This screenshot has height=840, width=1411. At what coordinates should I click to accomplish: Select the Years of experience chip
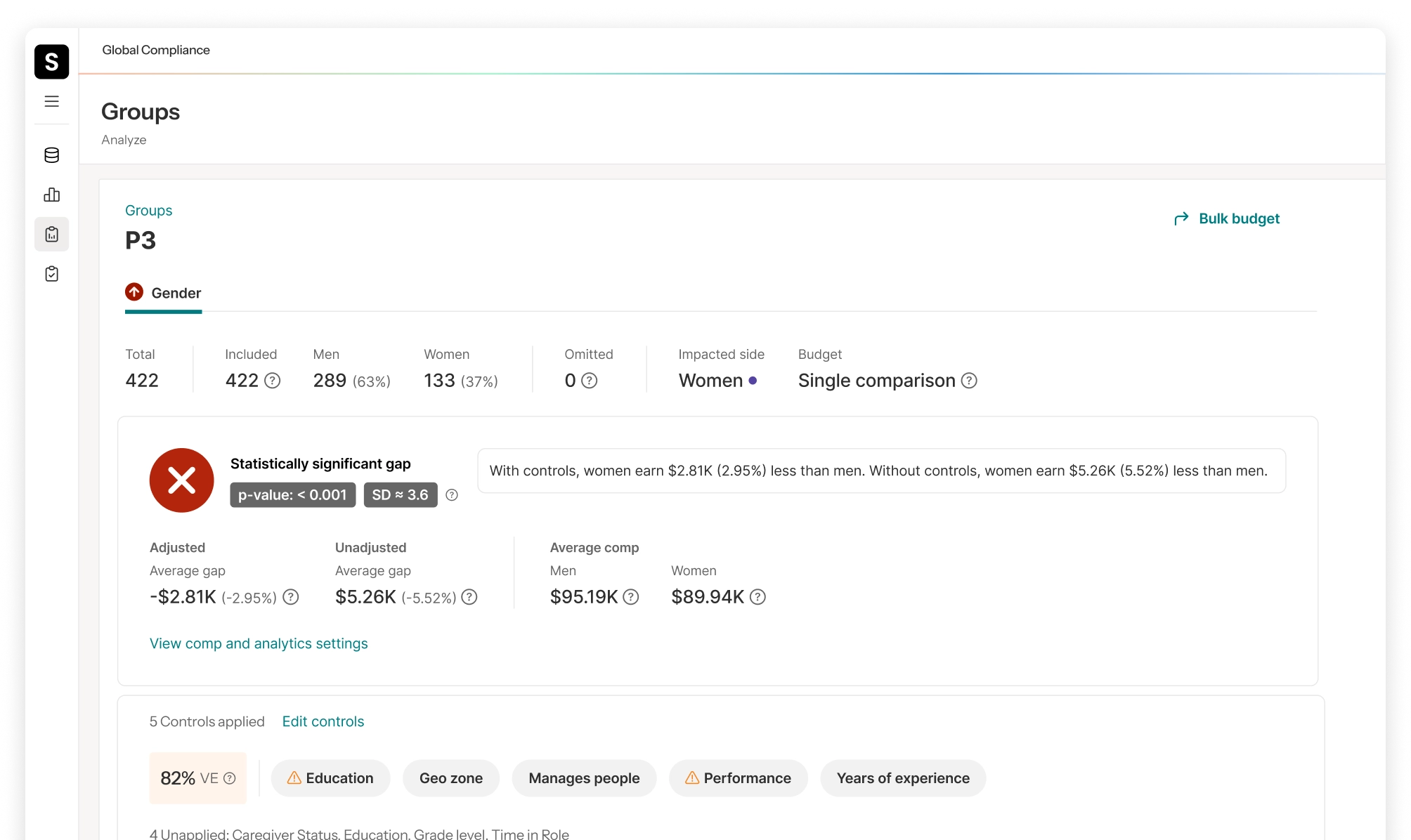click(x=903, y=778)
